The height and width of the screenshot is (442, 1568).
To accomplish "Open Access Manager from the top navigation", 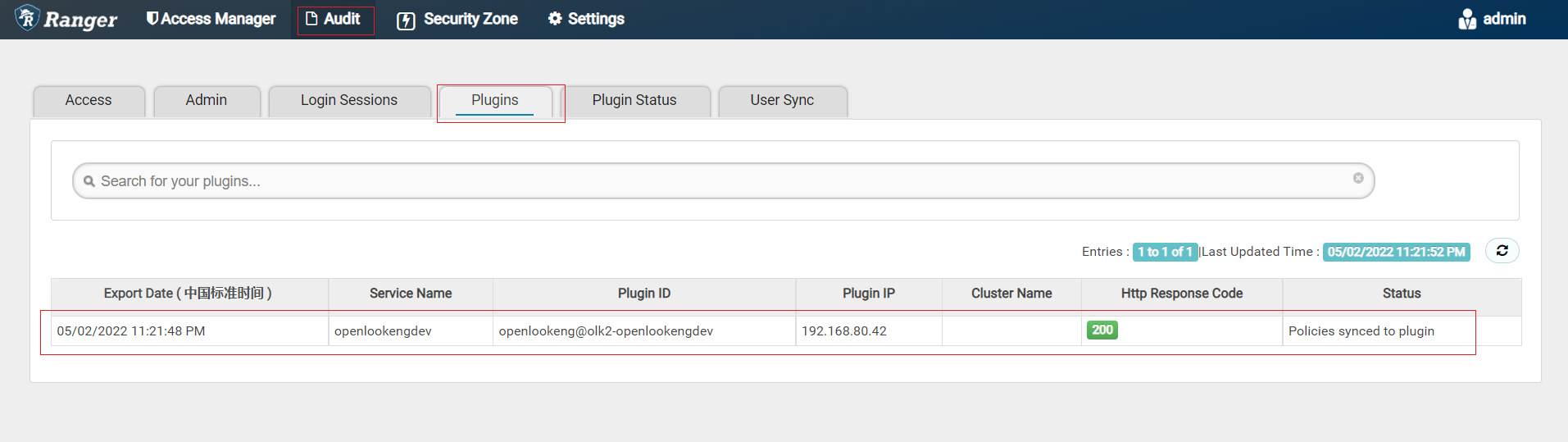I will (x=211, y=19).
